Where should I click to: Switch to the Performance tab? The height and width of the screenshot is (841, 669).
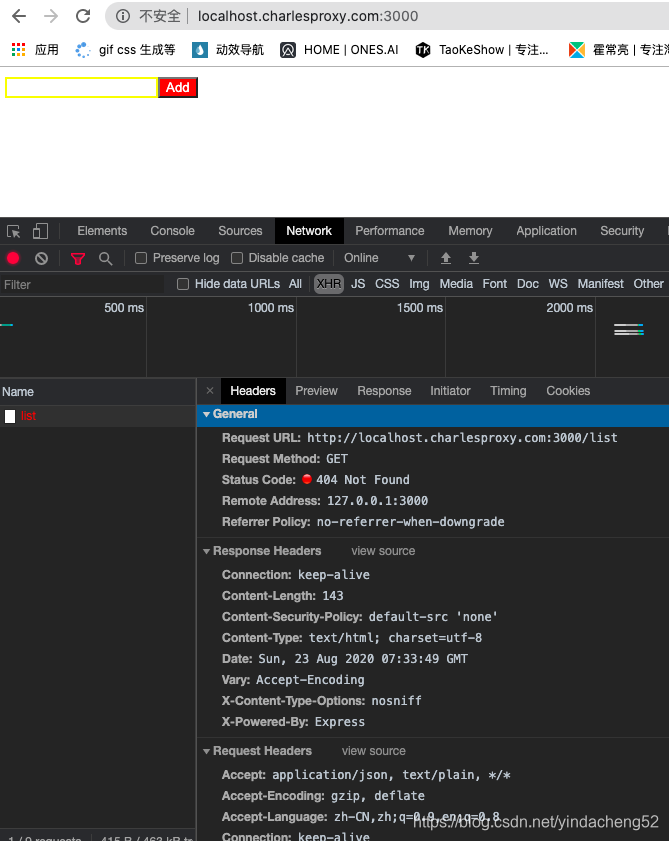tap(389, 231)
